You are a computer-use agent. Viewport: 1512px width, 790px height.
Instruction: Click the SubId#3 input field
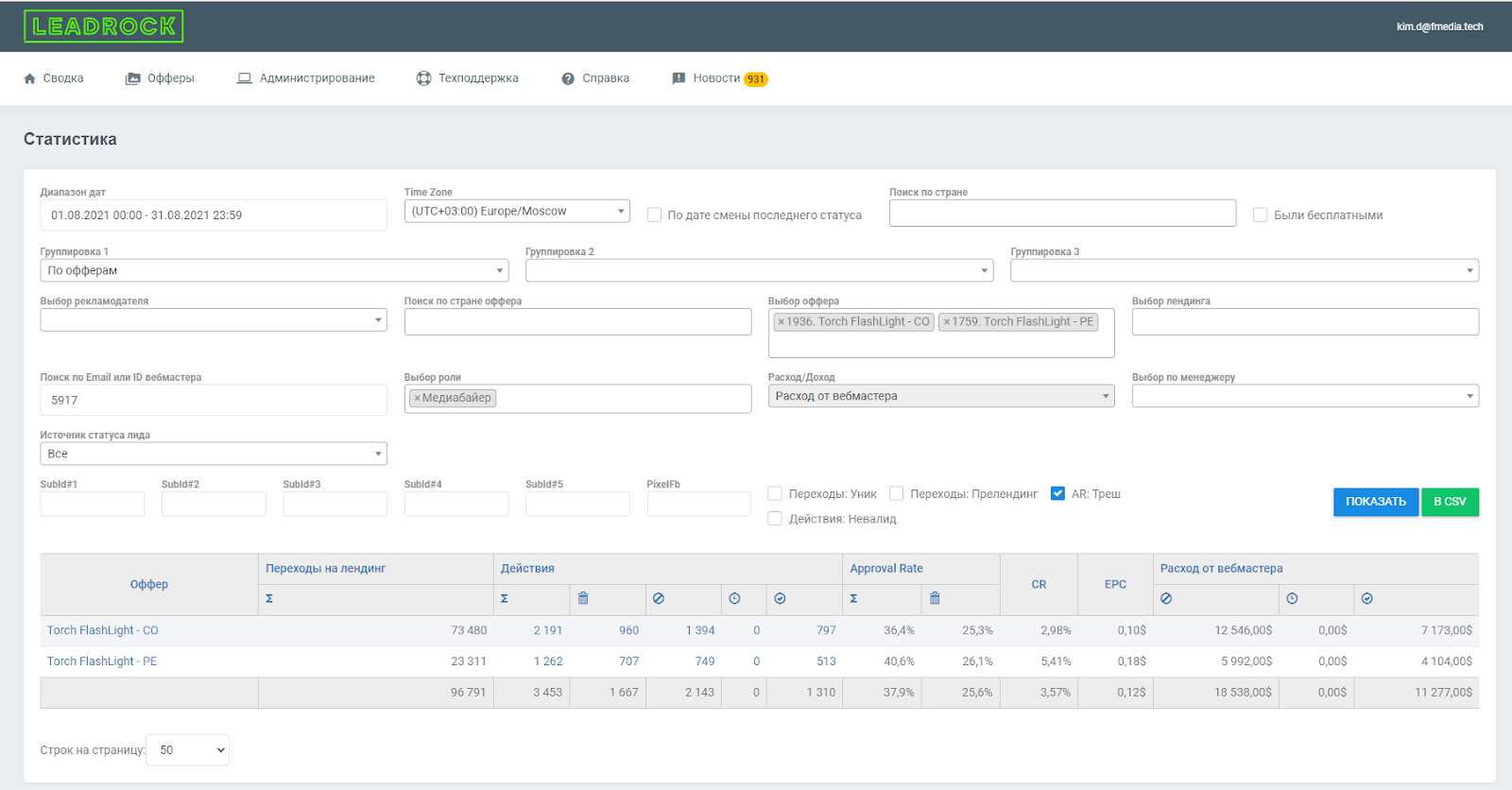335,504
